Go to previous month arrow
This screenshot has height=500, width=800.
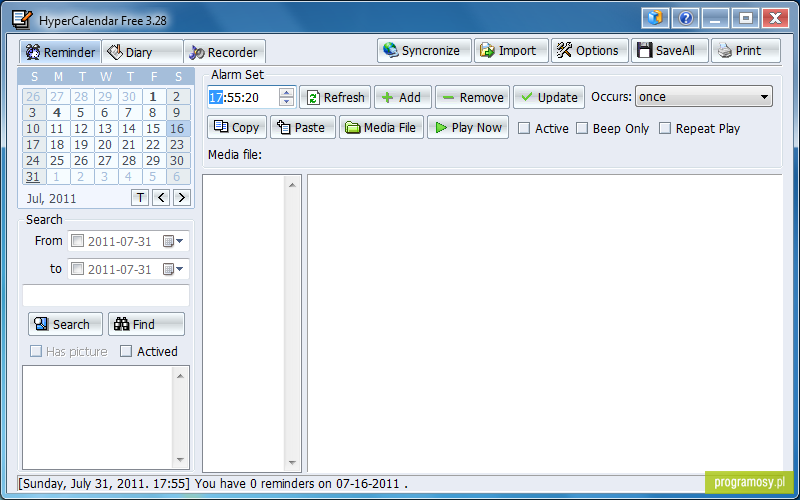click(161, 197)
